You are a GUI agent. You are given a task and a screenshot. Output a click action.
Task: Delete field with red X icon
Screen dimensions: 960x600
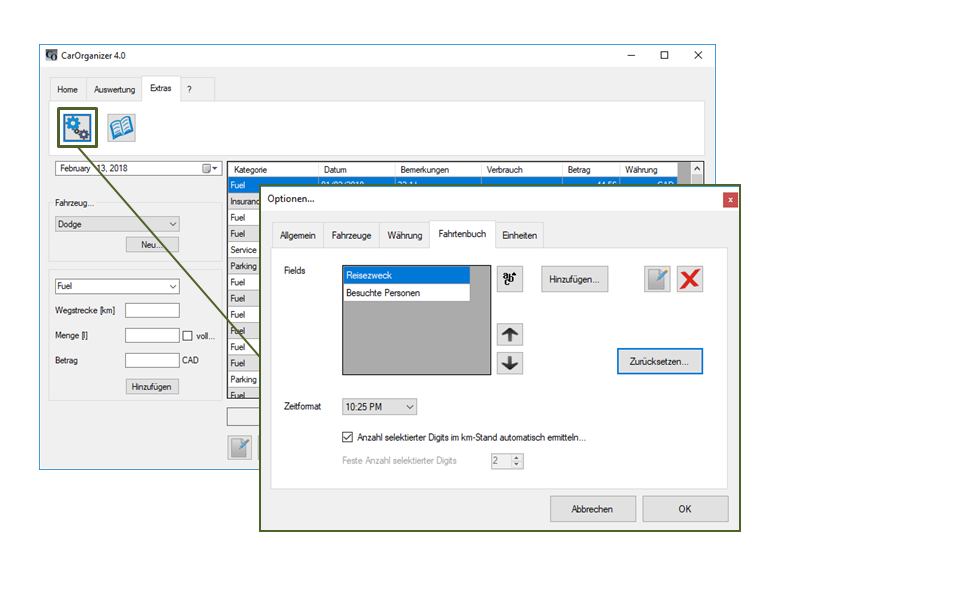690,280
